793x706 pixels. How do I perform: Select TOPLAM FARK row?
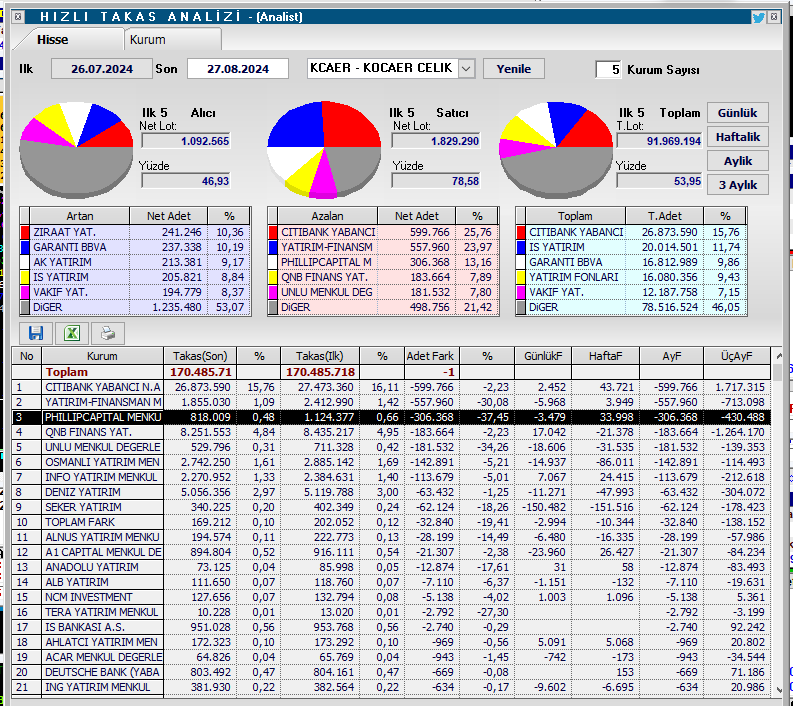(x=391, y=522)
